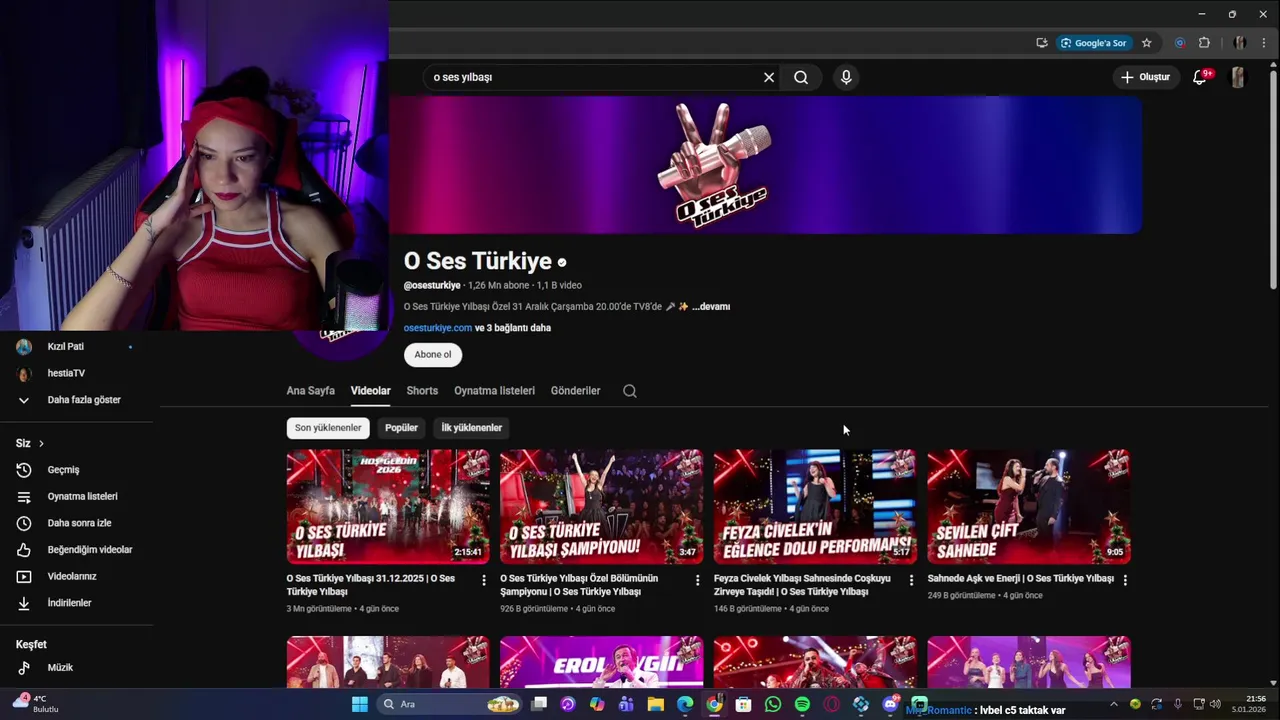This screenshot has width=1280, height=720.
Task: Open WhatsApp from the taskbar
Action: 773,704
